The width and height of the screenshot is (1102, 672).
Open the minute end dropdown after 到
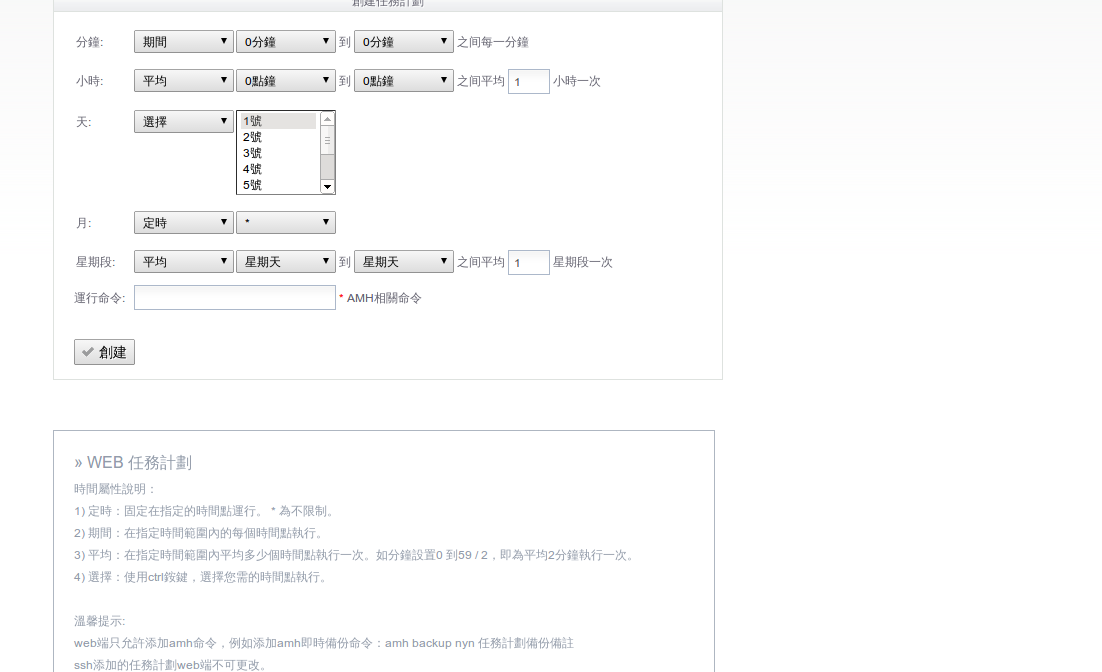coord(404,42)
